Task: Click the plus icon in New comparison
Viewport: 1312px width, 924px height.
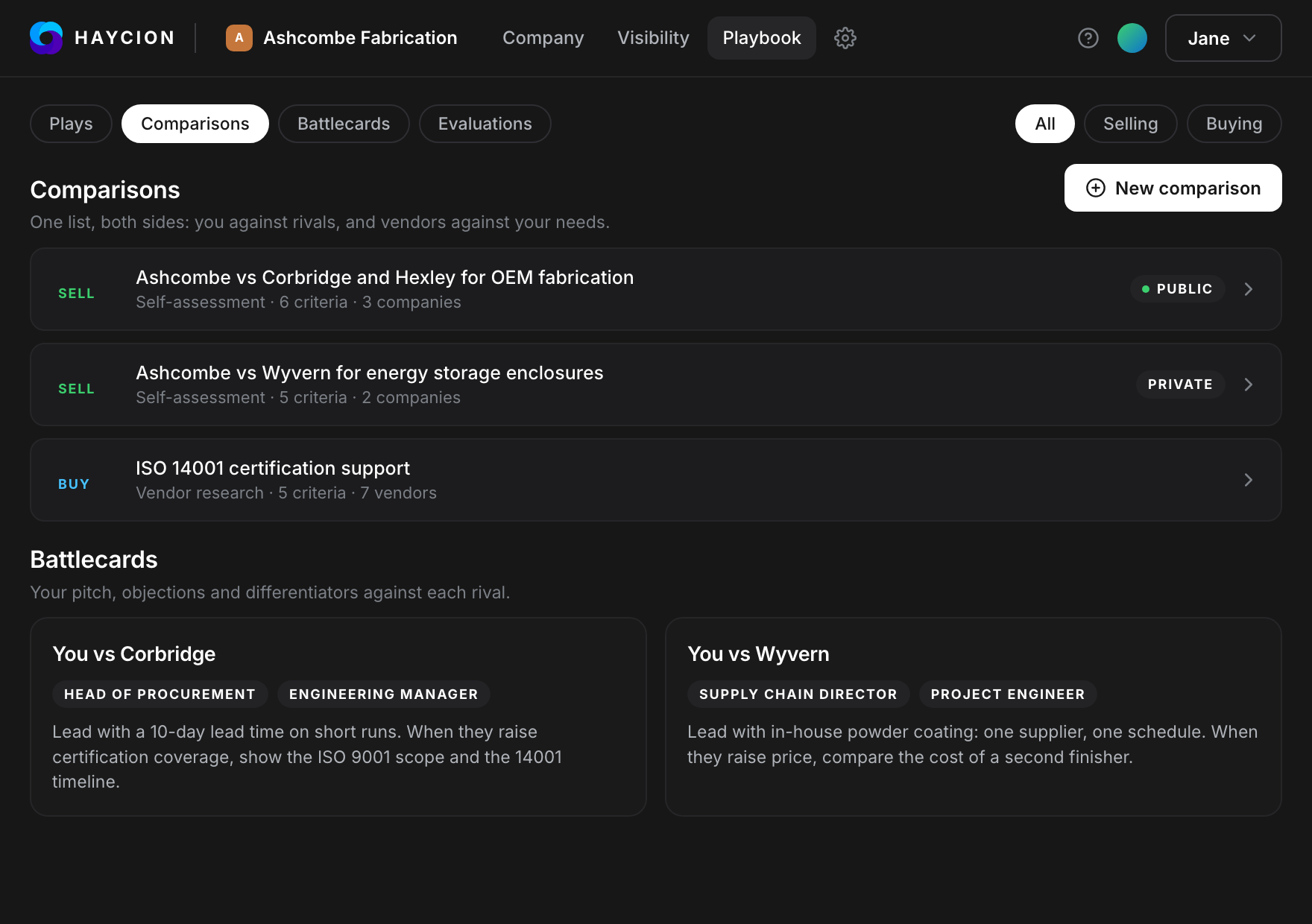Action: (1095, 188)
